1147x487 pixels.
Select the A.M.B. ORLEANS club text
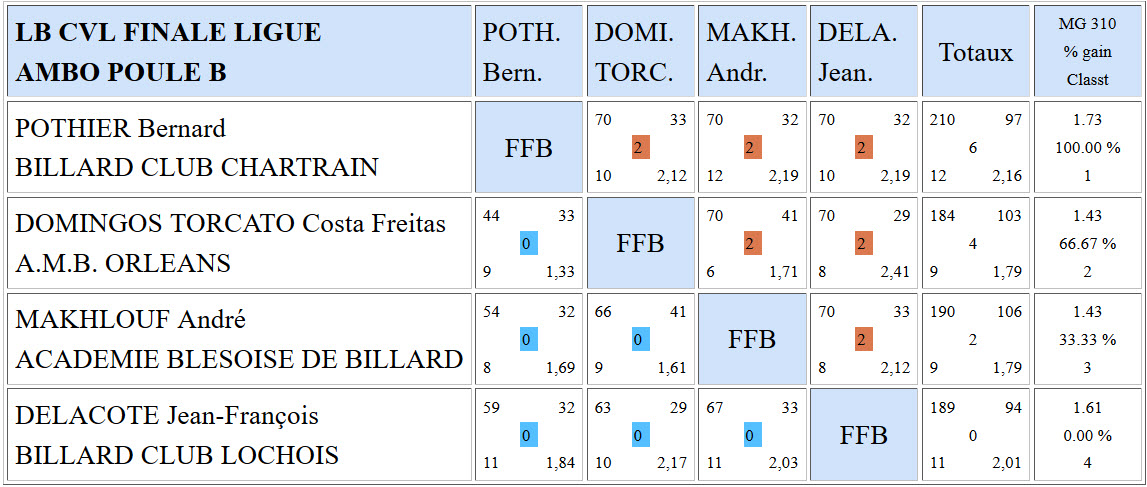point(122,263)
